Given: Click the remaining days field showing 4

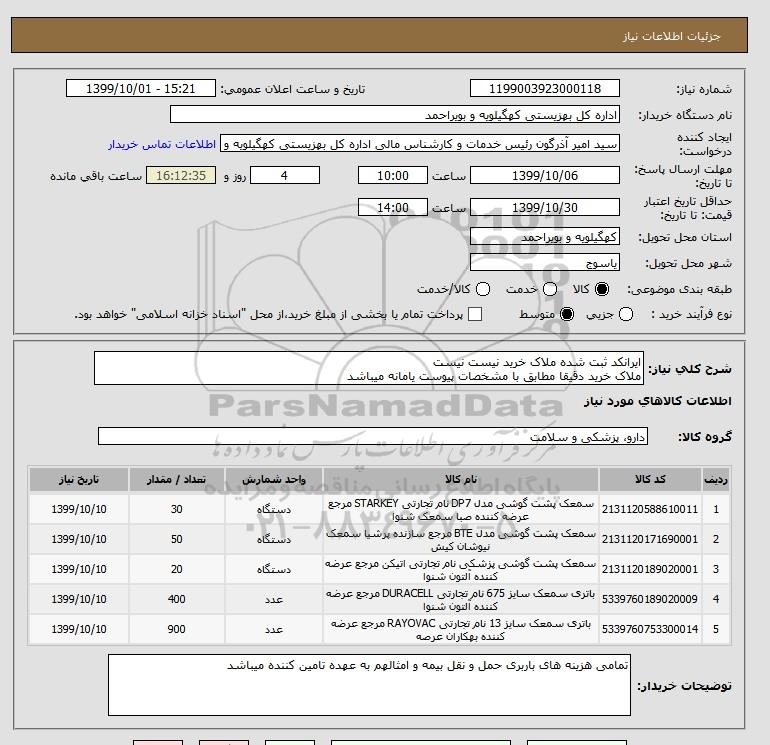Looking at the screenshot, I should click(285, 175).
